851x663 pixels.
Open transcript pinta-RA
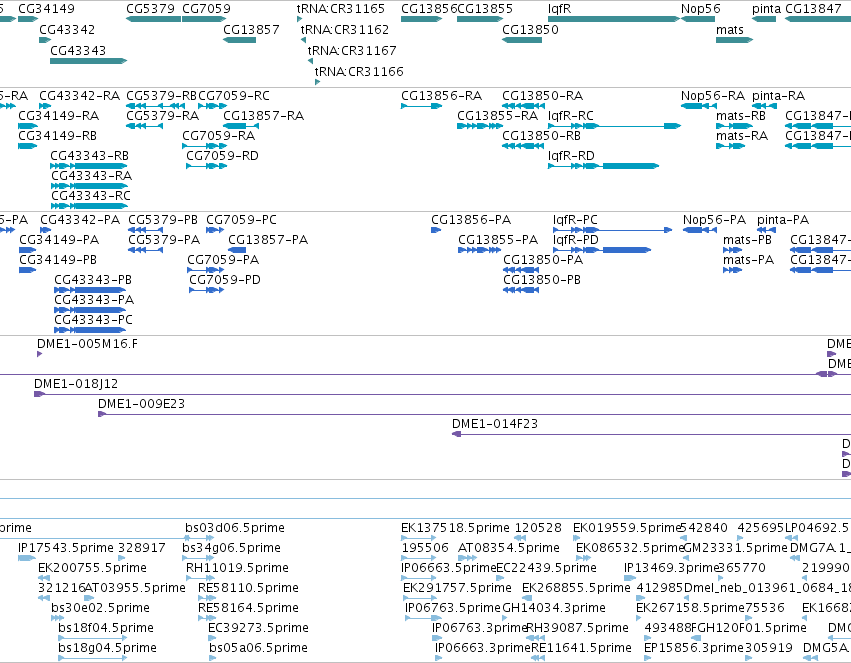(779, 96)
